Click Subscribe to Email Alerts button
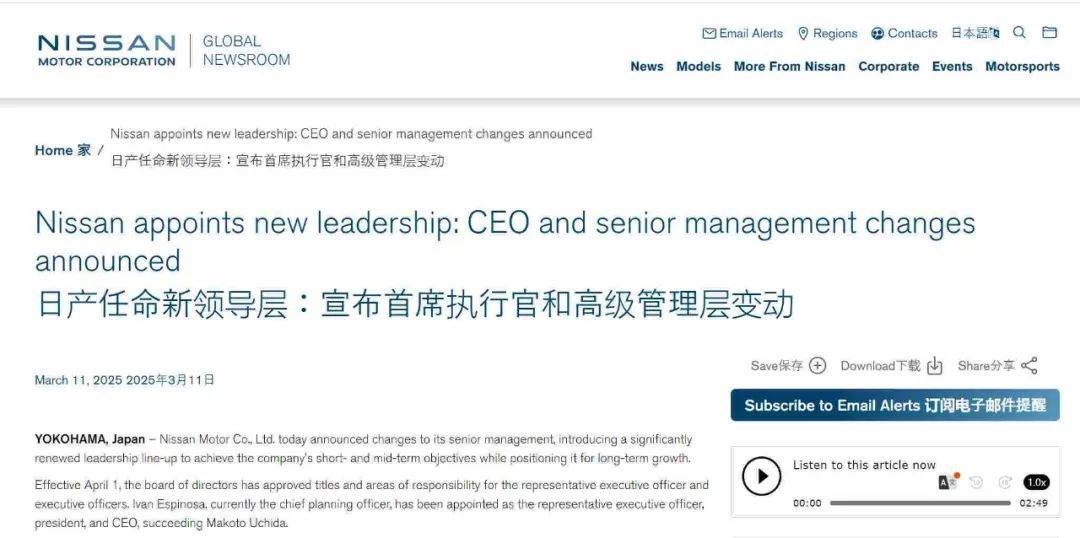Screen dimensions: 1080x538 tap(894, 405)
